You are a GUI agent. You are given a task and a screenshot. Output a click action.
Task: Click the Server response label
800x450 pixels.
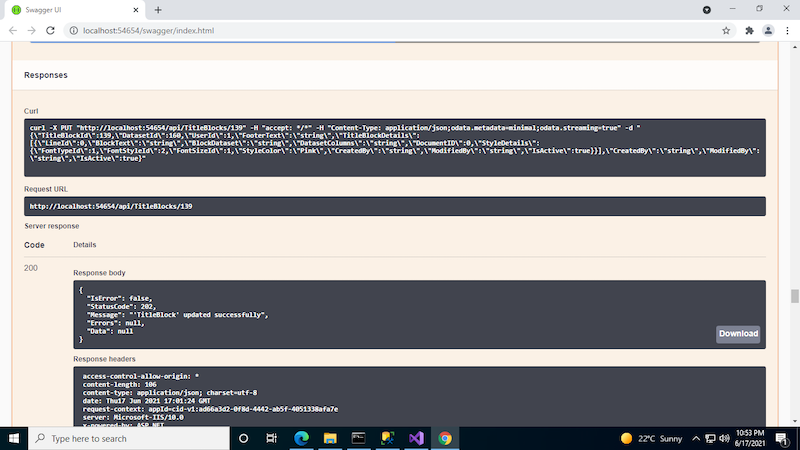52,226
